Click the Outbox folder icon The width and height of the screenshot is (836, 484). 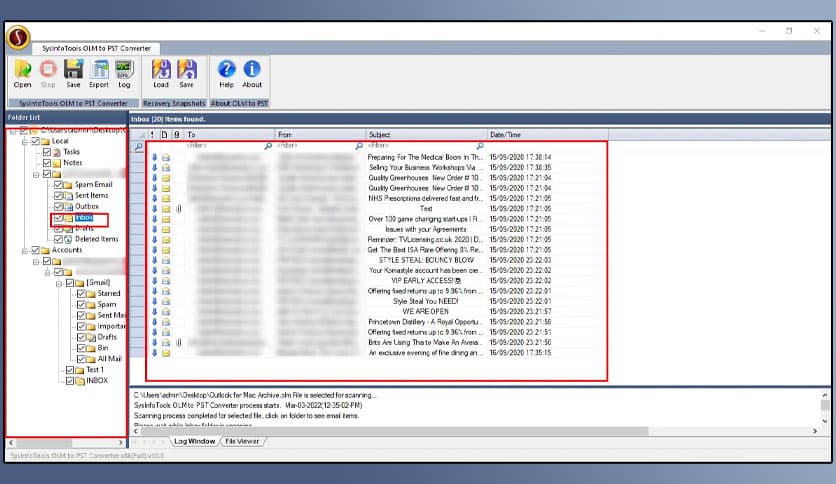(69, 206)
